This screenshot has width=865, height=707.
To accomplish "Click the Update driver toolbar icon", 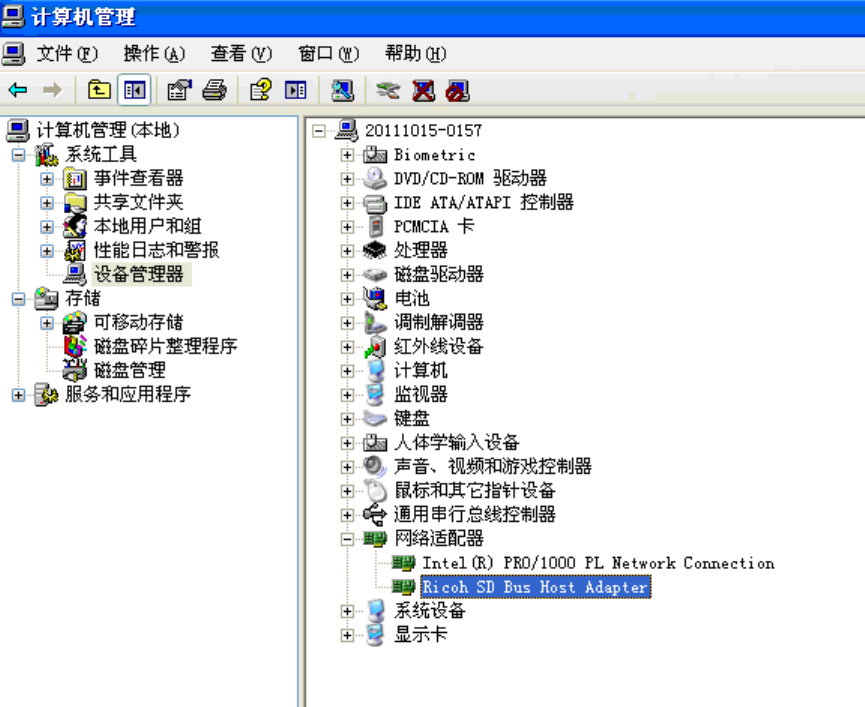I will (388, 90).
